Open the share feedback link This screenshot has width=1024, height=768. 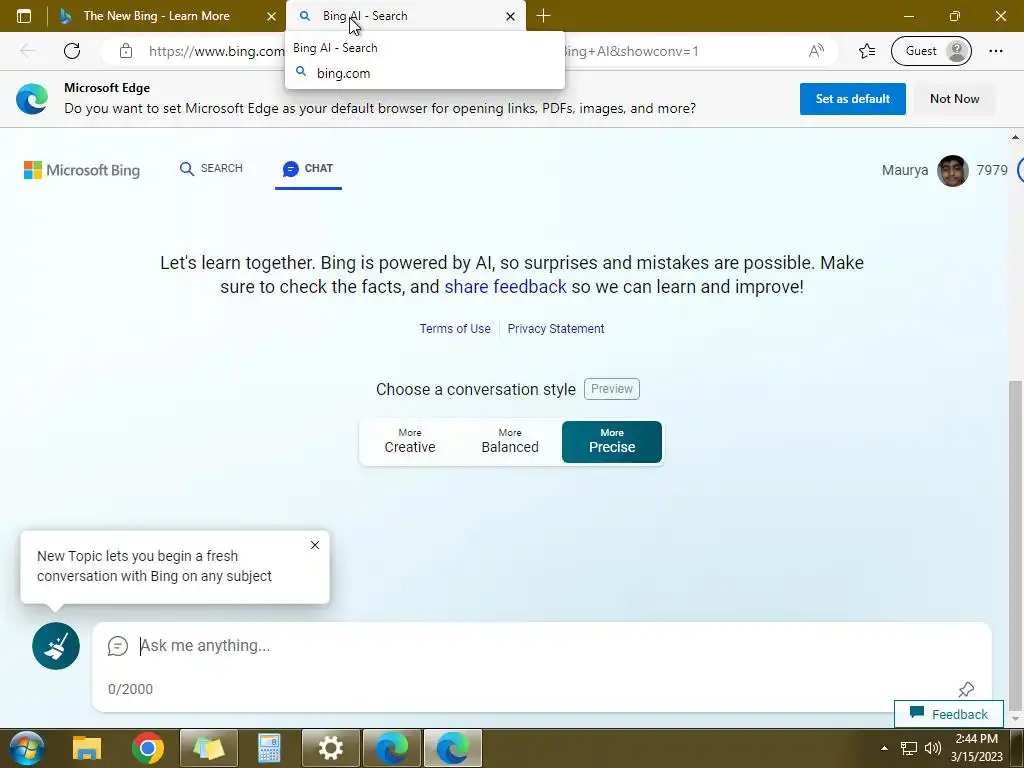[505, 287]
